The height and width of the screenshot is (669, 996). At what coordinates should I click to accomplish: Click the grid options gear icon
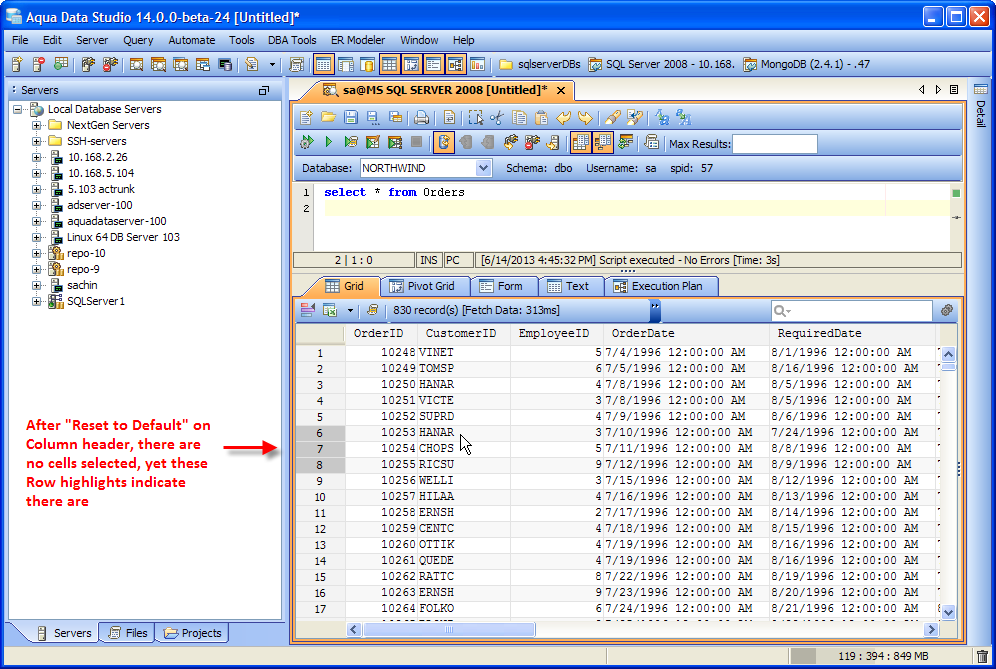pyautogui.click(x=947, y=310)
